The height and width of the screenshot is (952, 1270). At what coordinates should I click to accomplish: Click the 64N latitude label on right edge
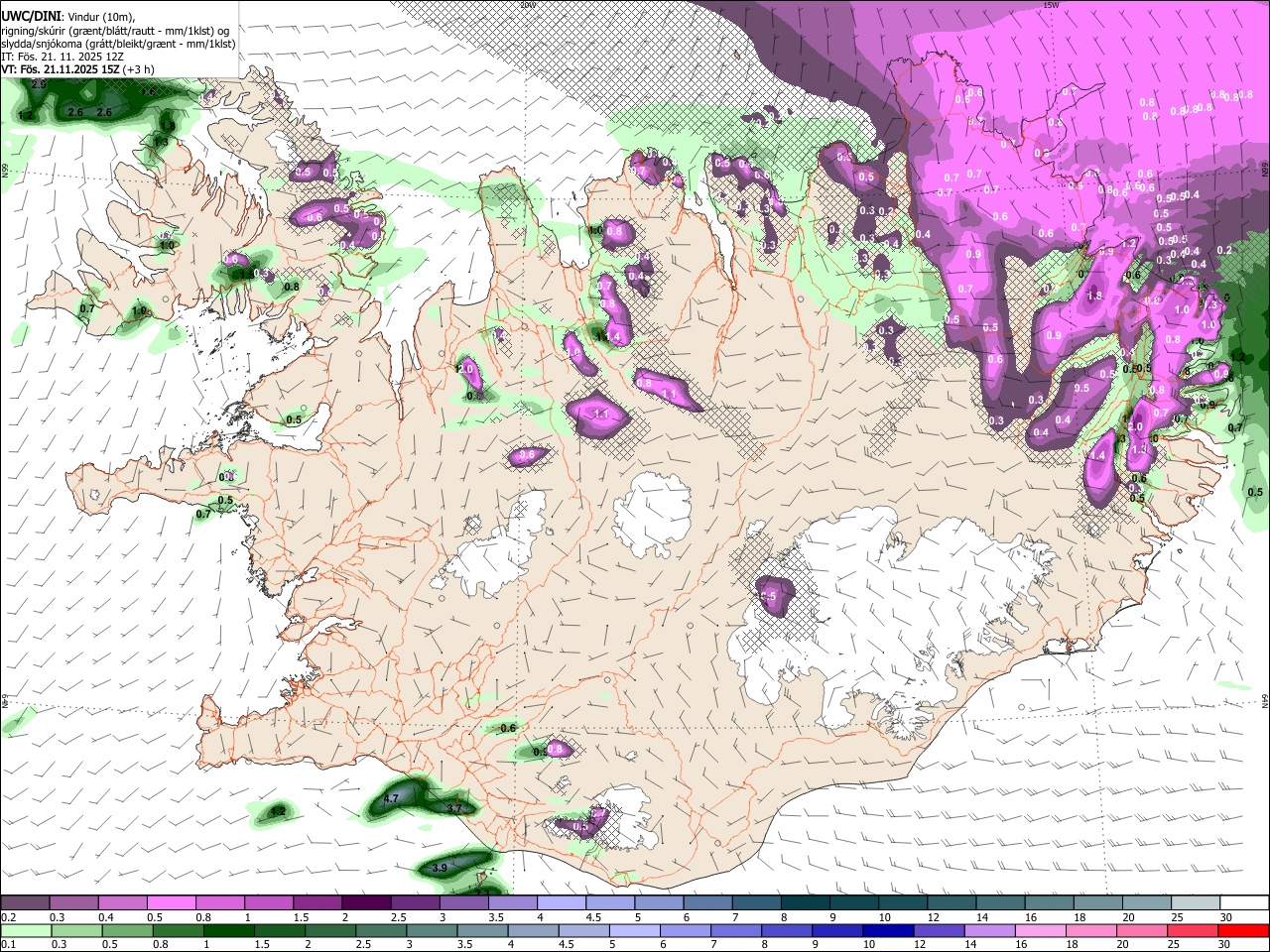1265,700
